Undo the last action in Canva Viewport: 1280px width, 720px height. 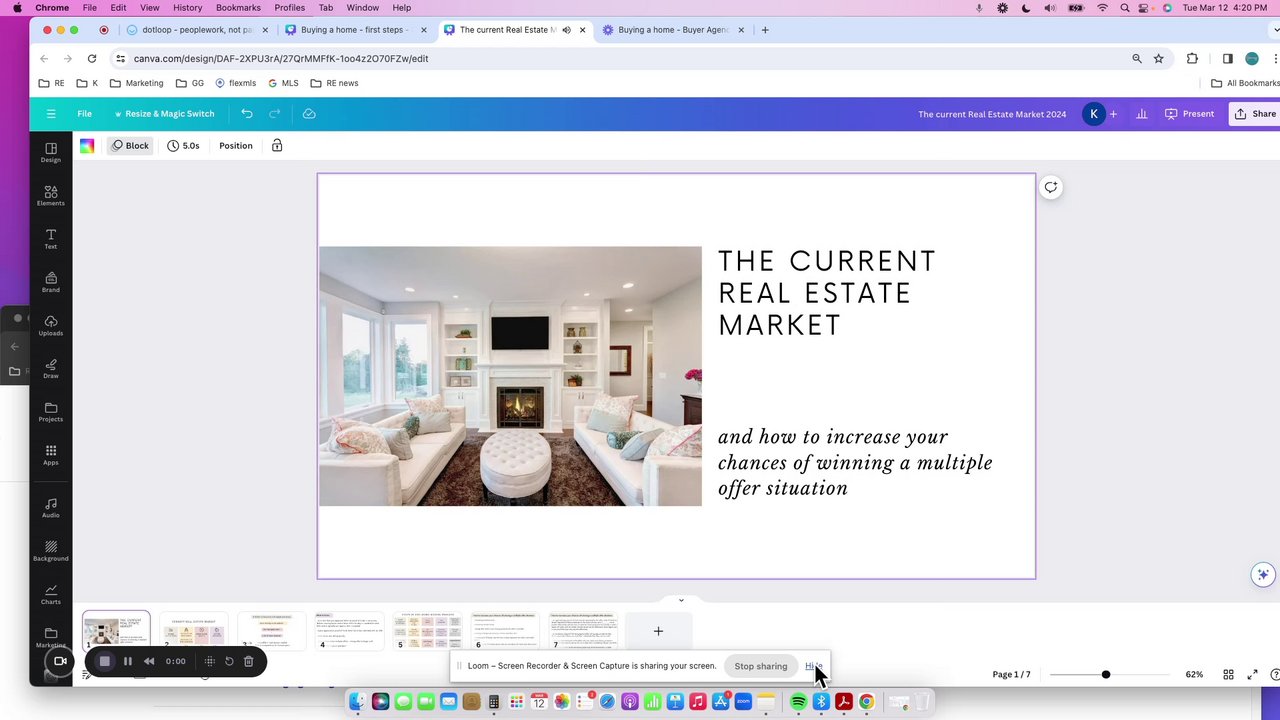coord(247,114)
